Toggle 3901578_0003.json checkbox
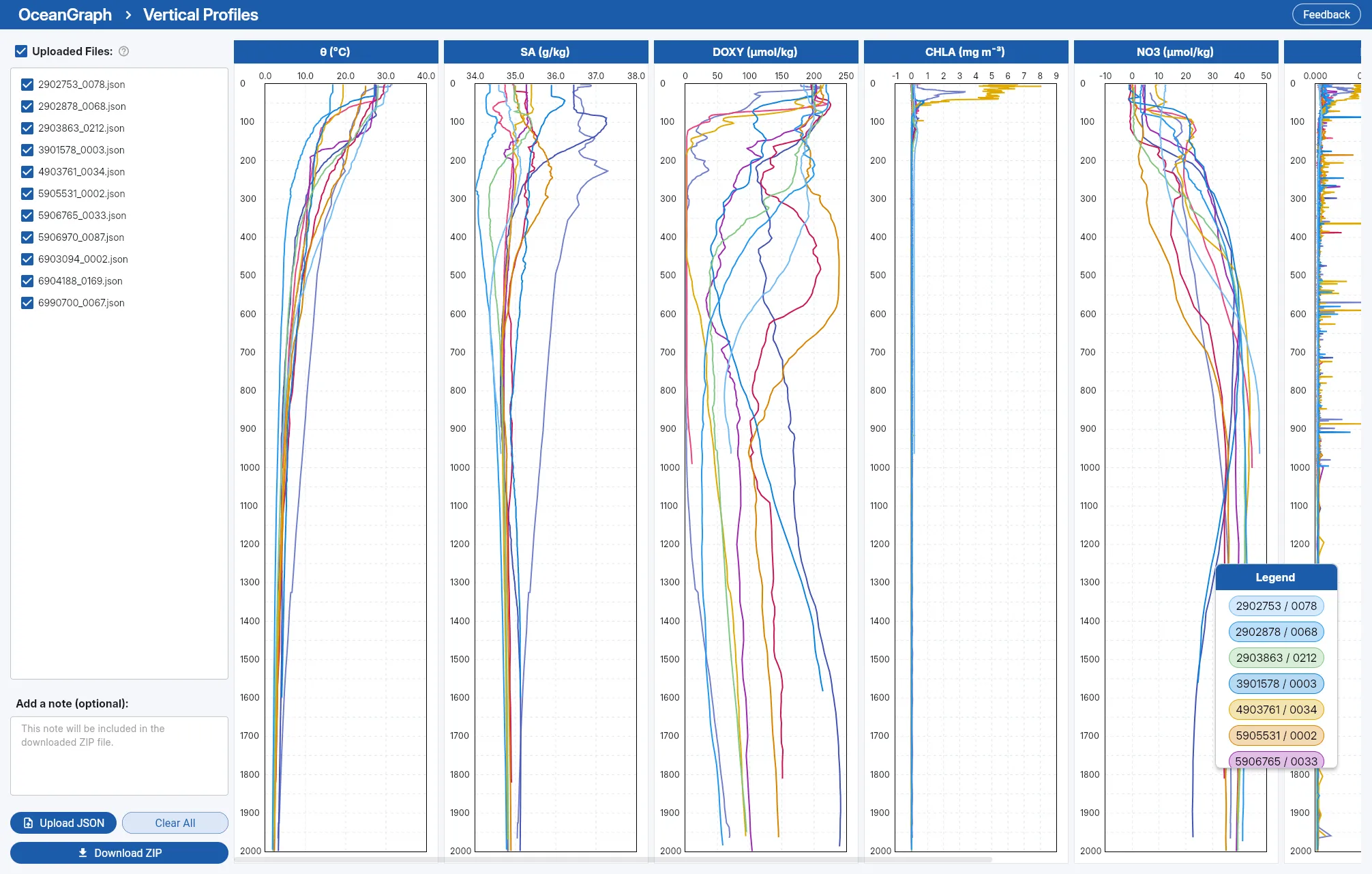 27,150
